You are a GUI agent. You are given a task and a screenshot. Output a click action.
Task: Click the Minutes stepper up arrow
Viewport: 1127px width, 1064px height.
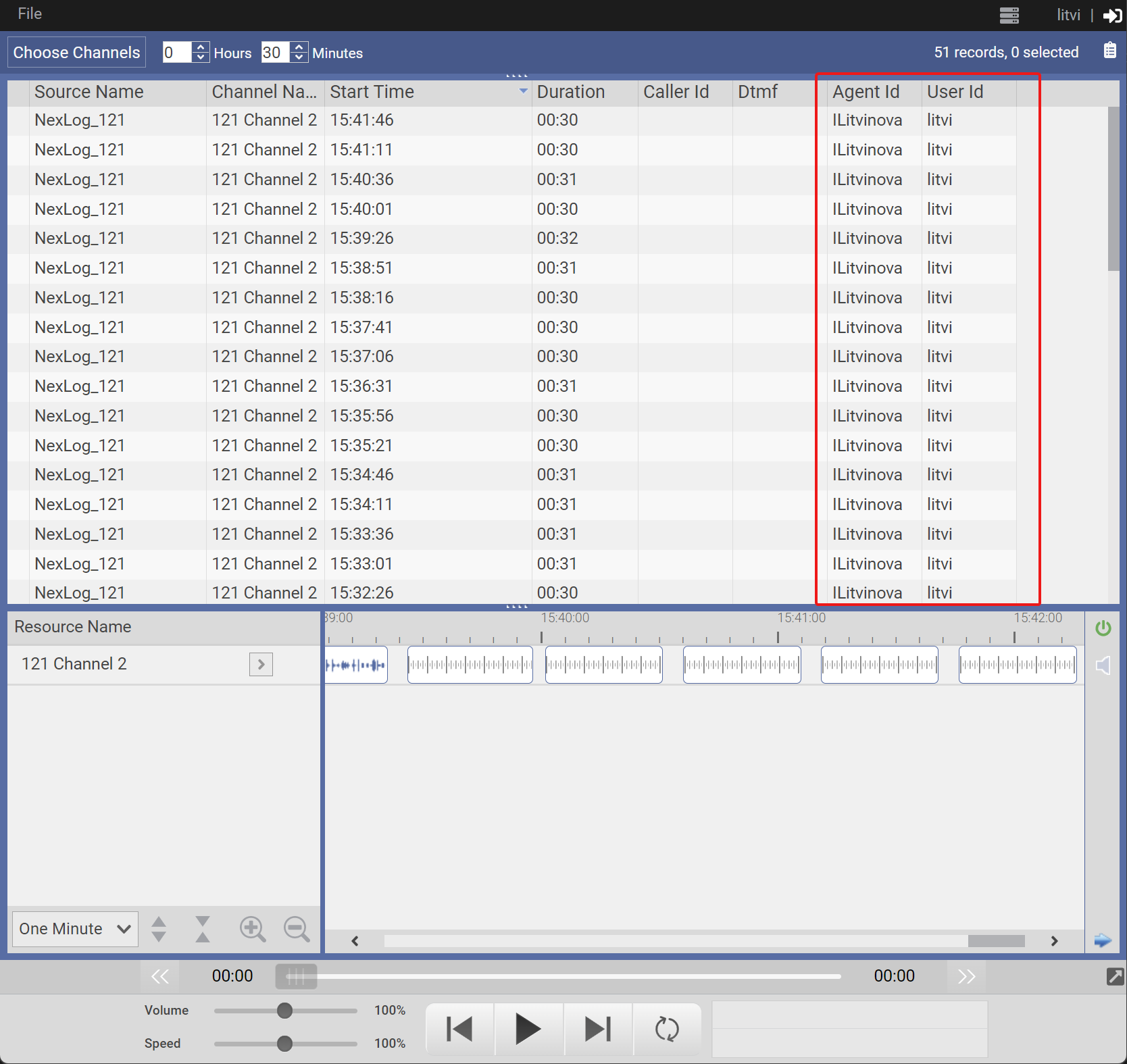(x=298, y=47)
